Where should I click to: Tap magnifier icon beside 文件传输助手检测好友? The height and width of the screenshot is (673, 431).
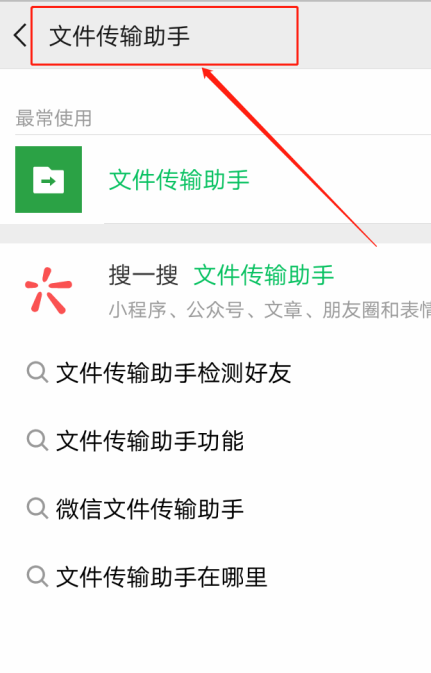click(37, 372)
